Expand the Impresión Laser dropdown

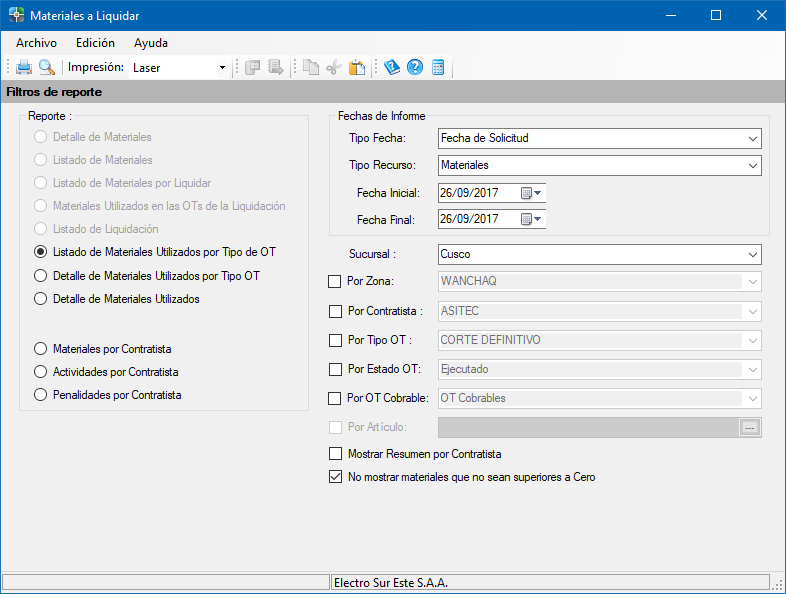click(x=222, y=68)
